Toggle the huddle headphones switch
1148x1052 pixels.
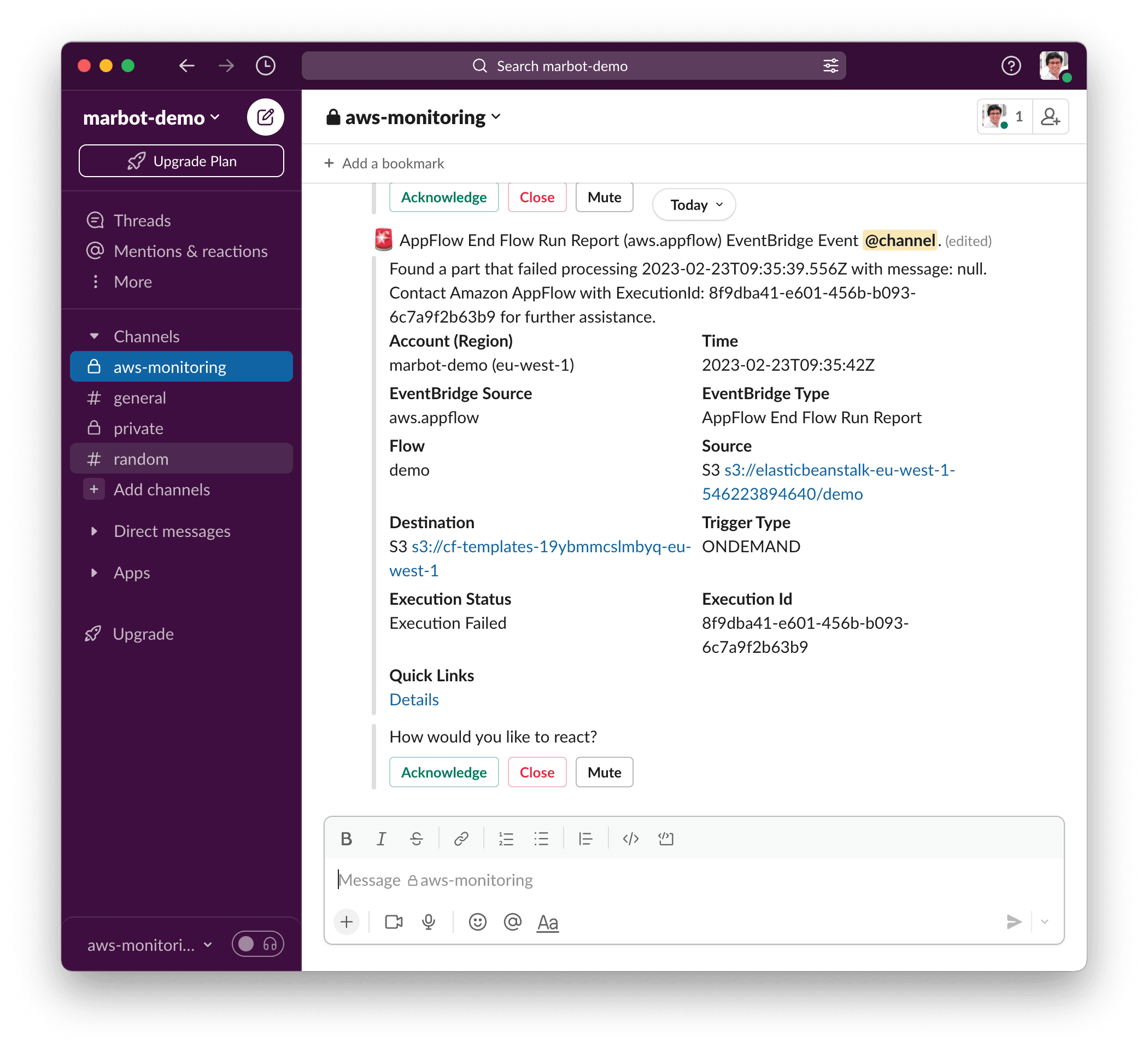click(258, 944)
